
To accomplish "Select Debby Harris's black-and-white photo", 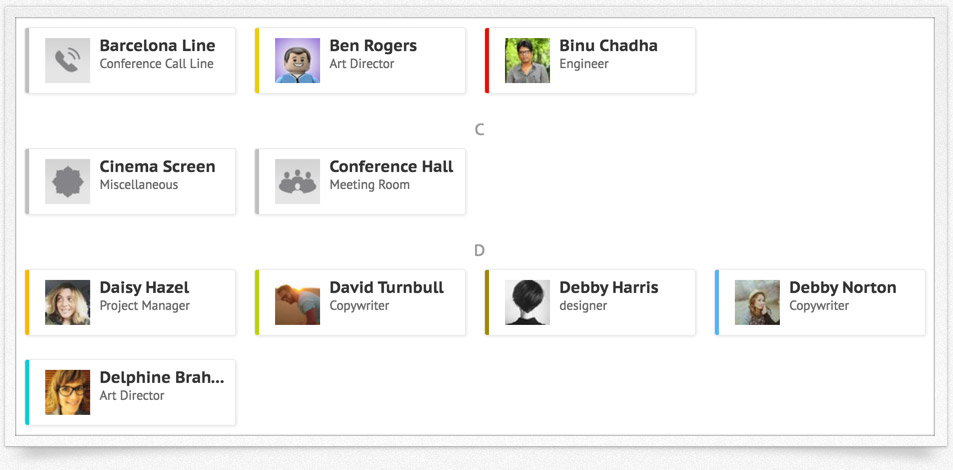I will [528, 302].
